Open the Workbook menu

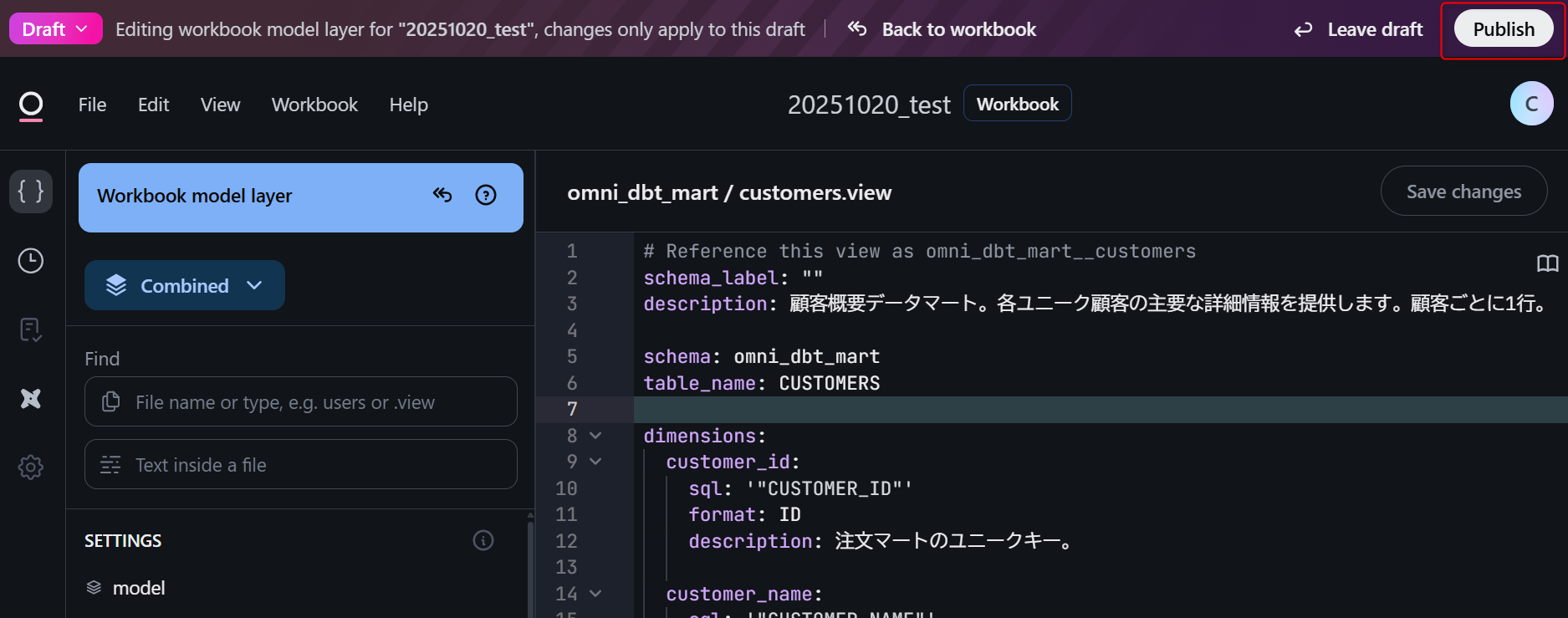click(314, 105)
